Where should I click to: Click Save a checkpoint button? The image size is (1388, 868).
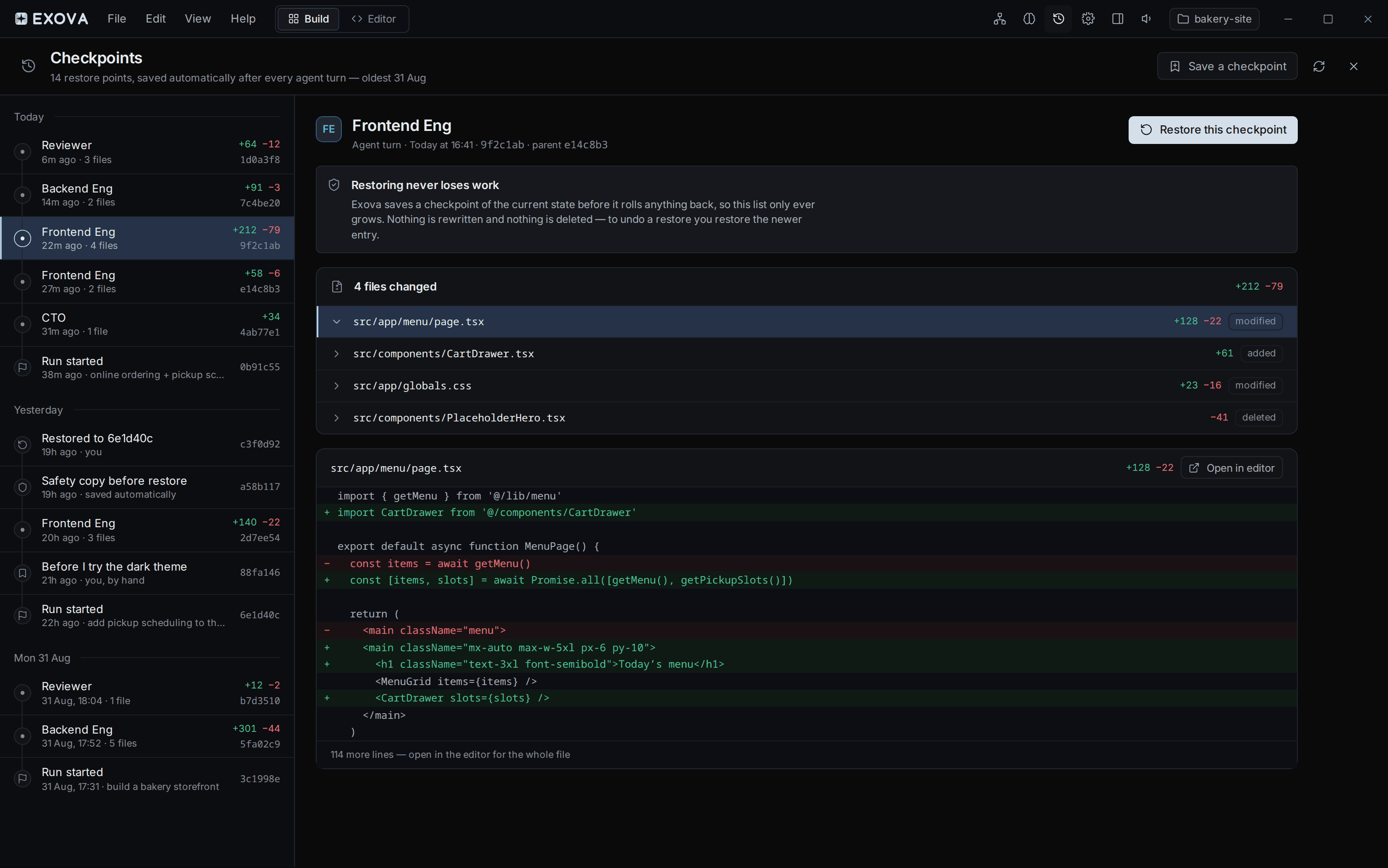click(1227, 67)
